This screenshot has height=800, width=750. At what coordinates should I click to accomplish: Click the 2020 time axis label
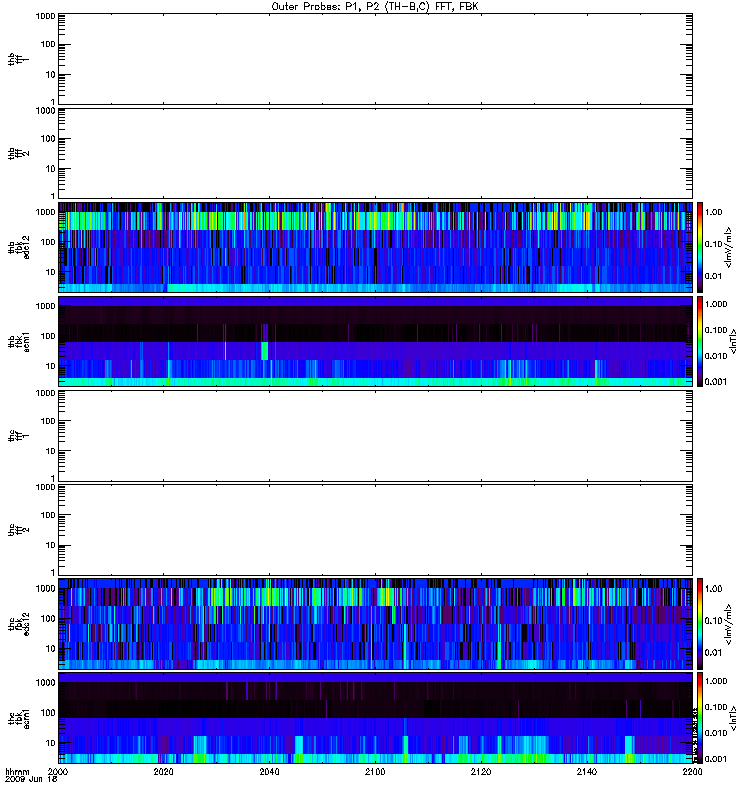(163, 771)
